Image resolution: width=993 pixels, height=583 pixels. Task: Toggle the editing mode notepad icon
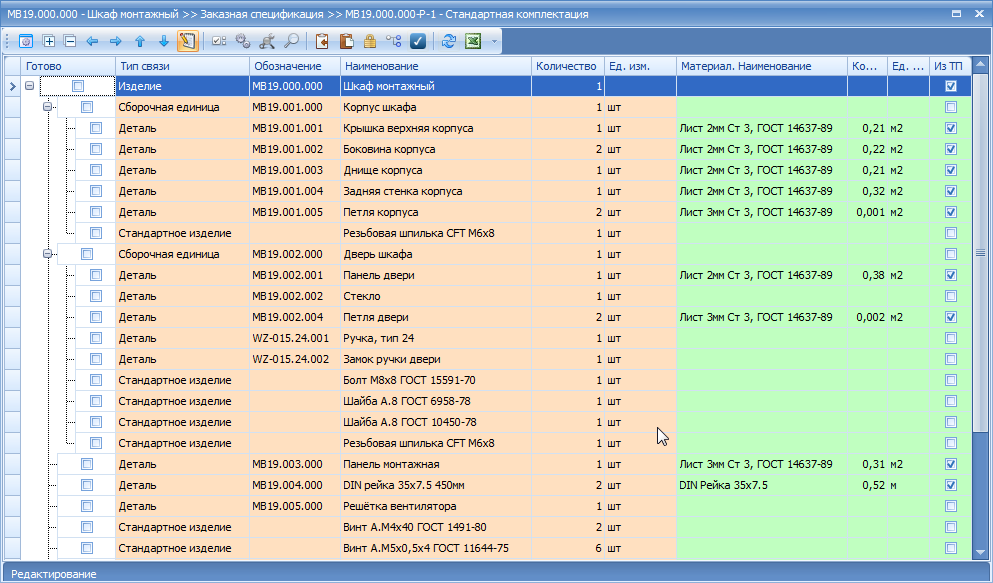[187, 41]
